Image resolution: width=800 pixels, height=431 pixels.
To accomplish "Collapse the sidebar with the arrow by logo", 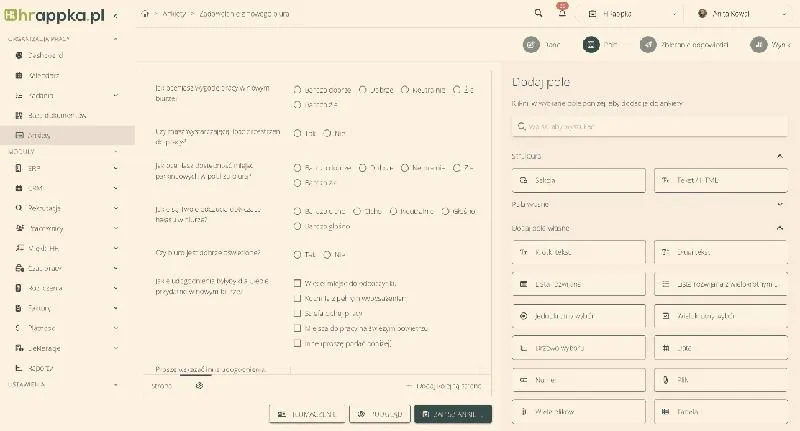I will 116,16.
